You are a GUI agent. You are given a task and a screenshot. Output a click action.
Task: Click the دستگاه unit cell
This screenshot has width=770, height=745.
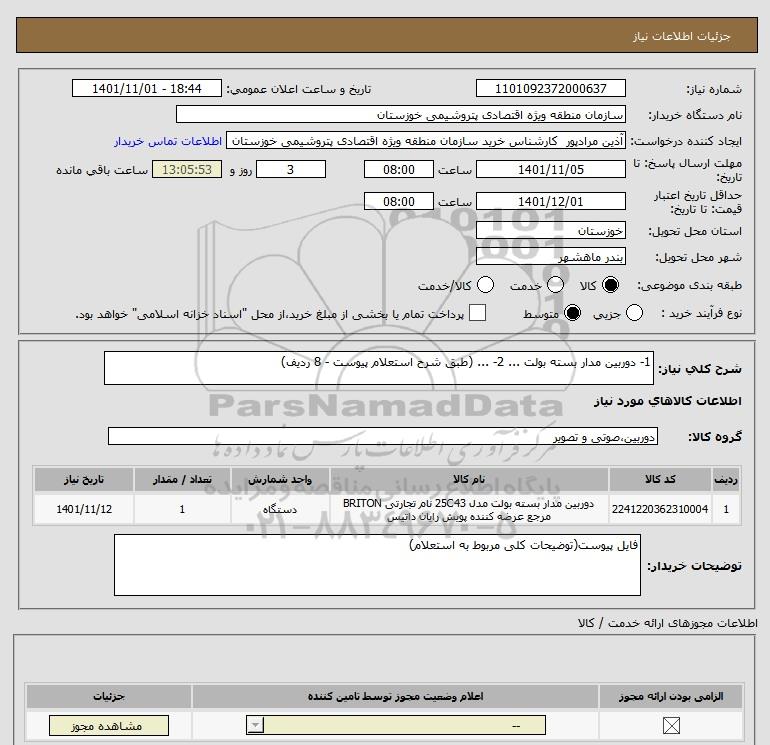(280, 509)
